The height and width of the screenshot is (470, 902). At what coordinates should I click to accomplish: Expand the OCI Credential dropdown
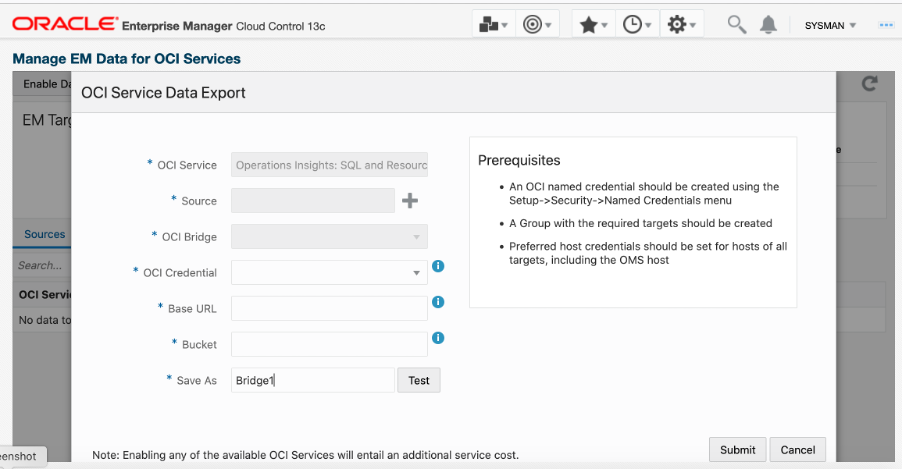(x=416, y=272)
